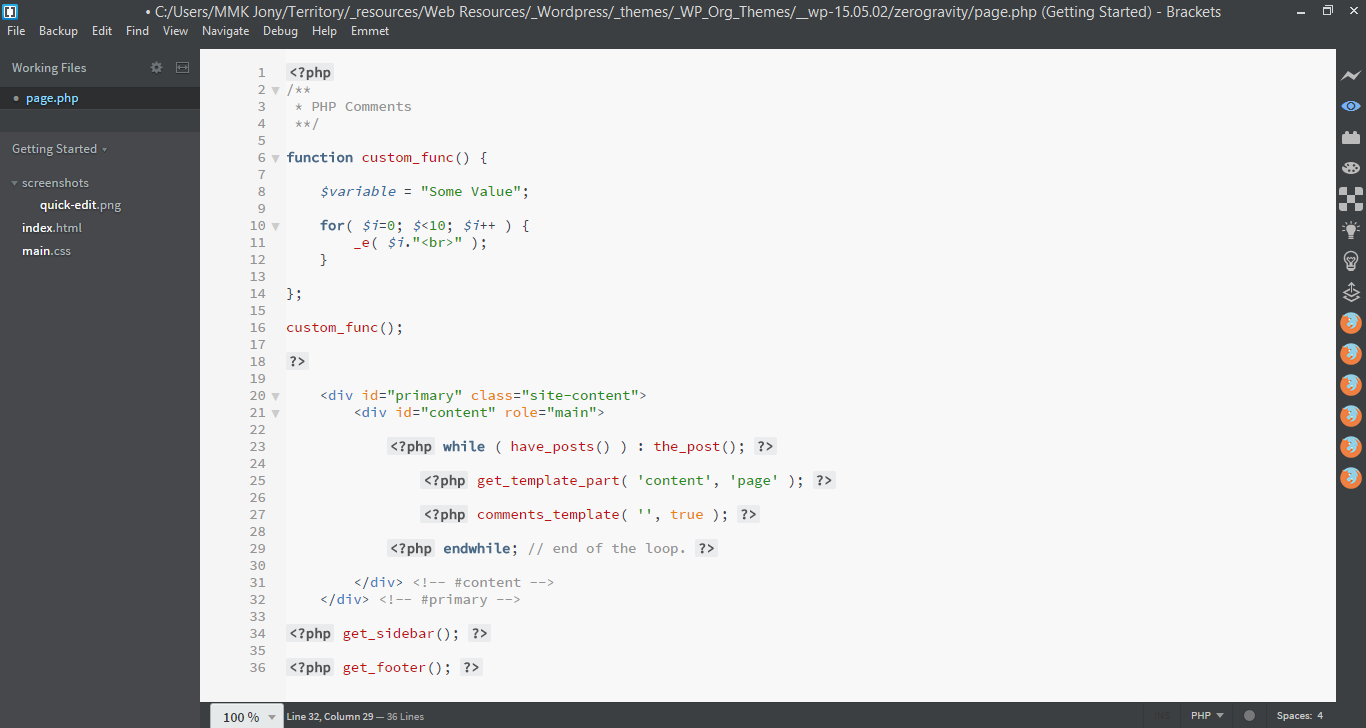
Task: Click 'have_posts()' on line 23
Action: (560, 446)
